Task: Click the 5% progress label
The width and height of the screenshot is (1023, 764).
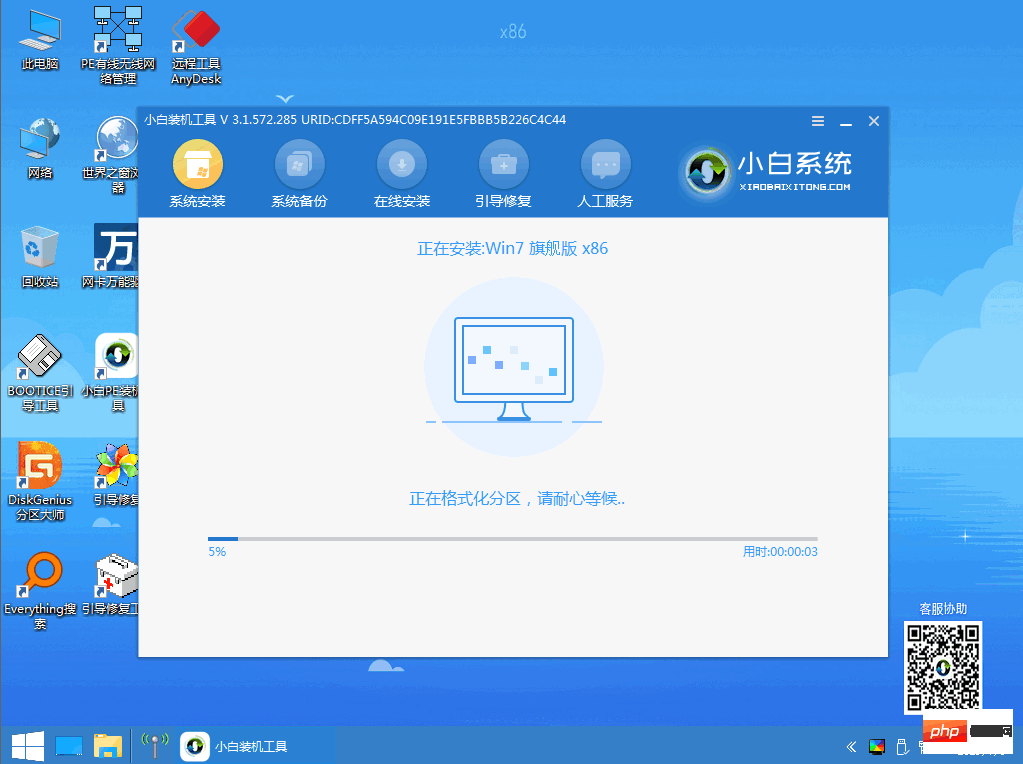Action: (x=217, y=552)
